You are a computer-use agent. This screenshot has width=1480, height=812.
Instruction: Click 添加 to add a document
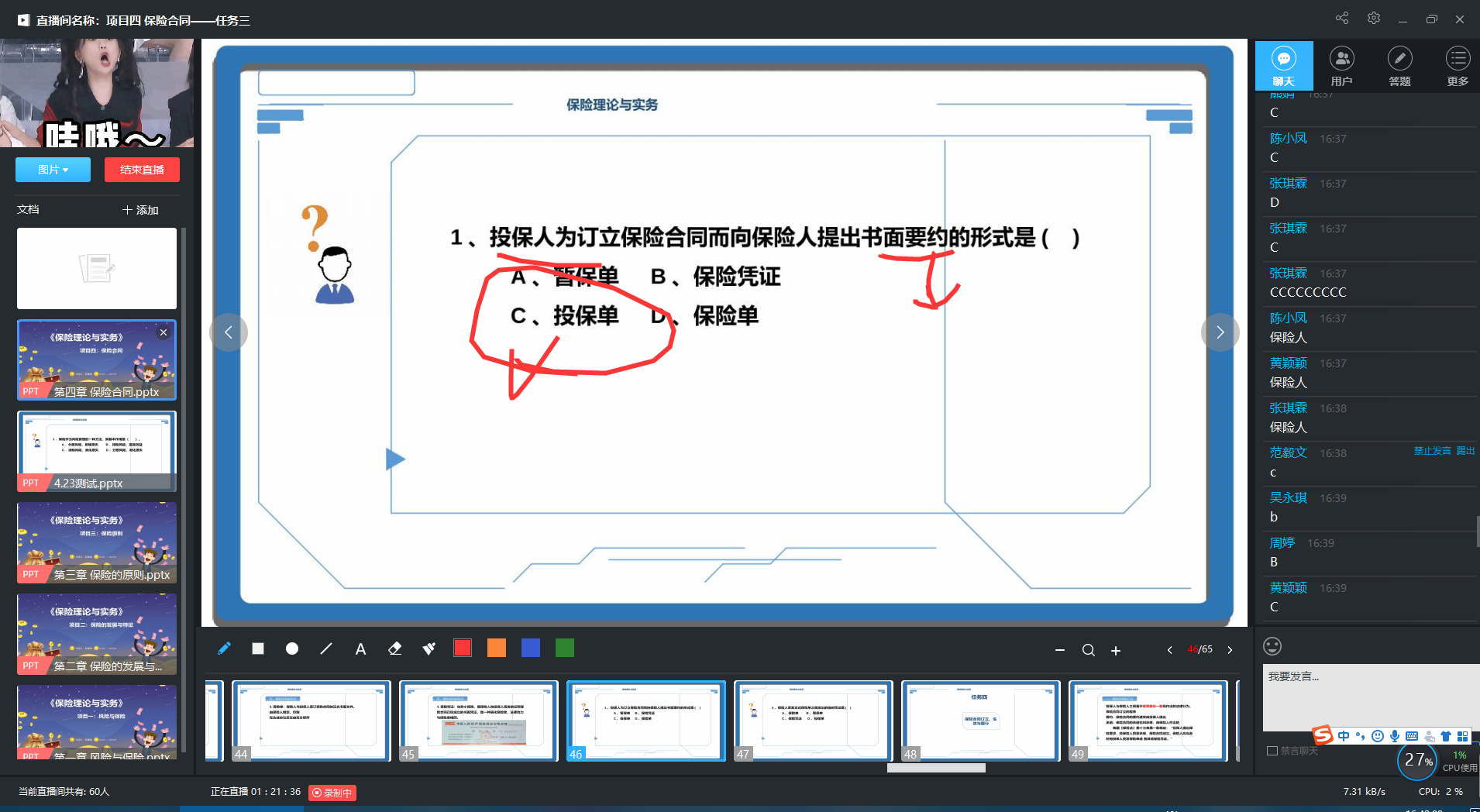point(140,210)
